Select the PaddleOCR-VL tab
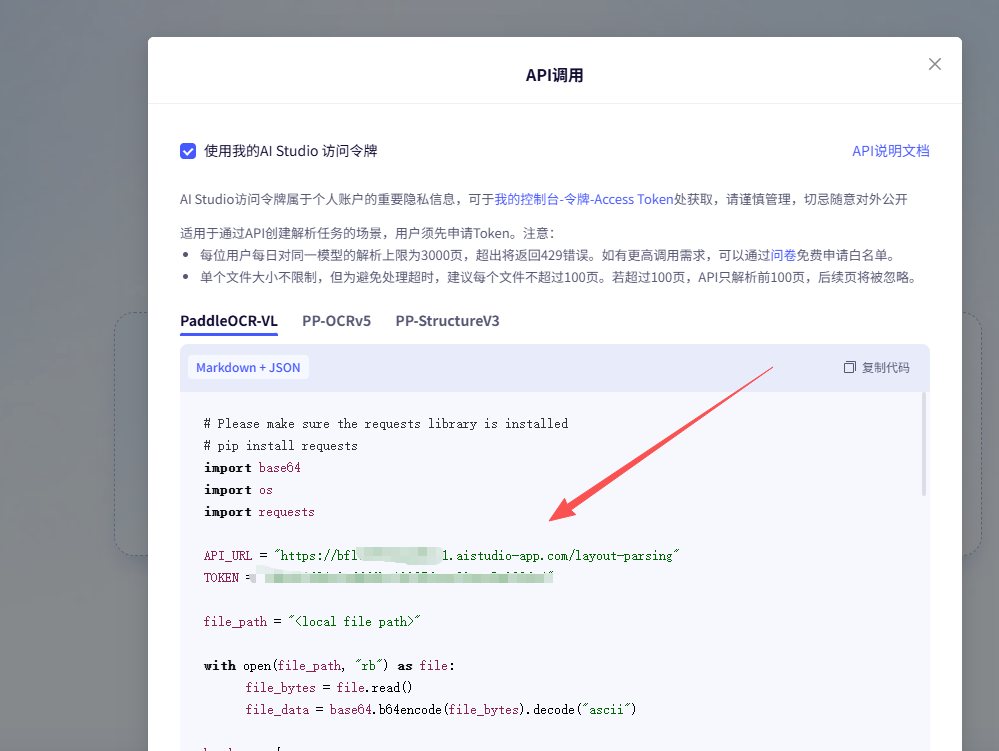The width and height of the screenshot is (999, 751). 229,321
